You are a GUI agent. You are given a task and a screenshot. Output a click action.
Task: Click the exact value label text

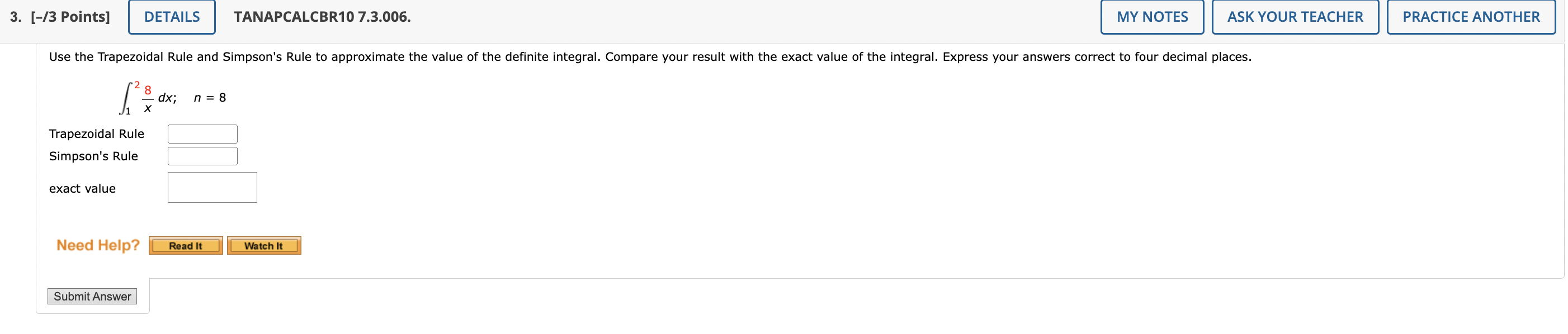pos(82,188)
